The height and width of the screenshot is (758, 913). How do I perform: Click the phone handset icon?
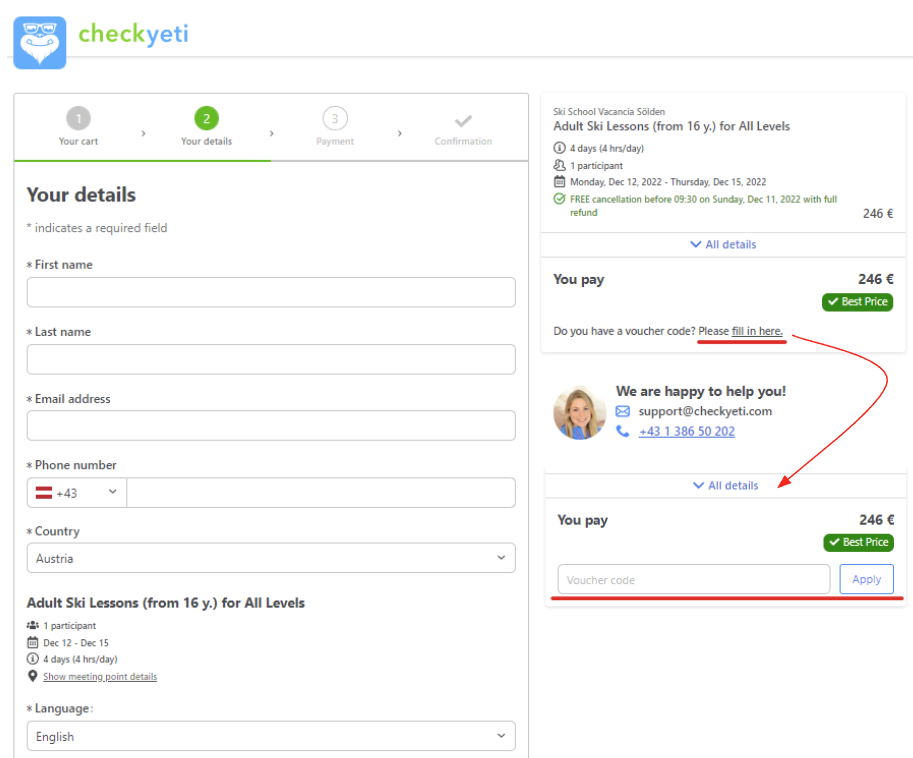(x=622, y=431)
